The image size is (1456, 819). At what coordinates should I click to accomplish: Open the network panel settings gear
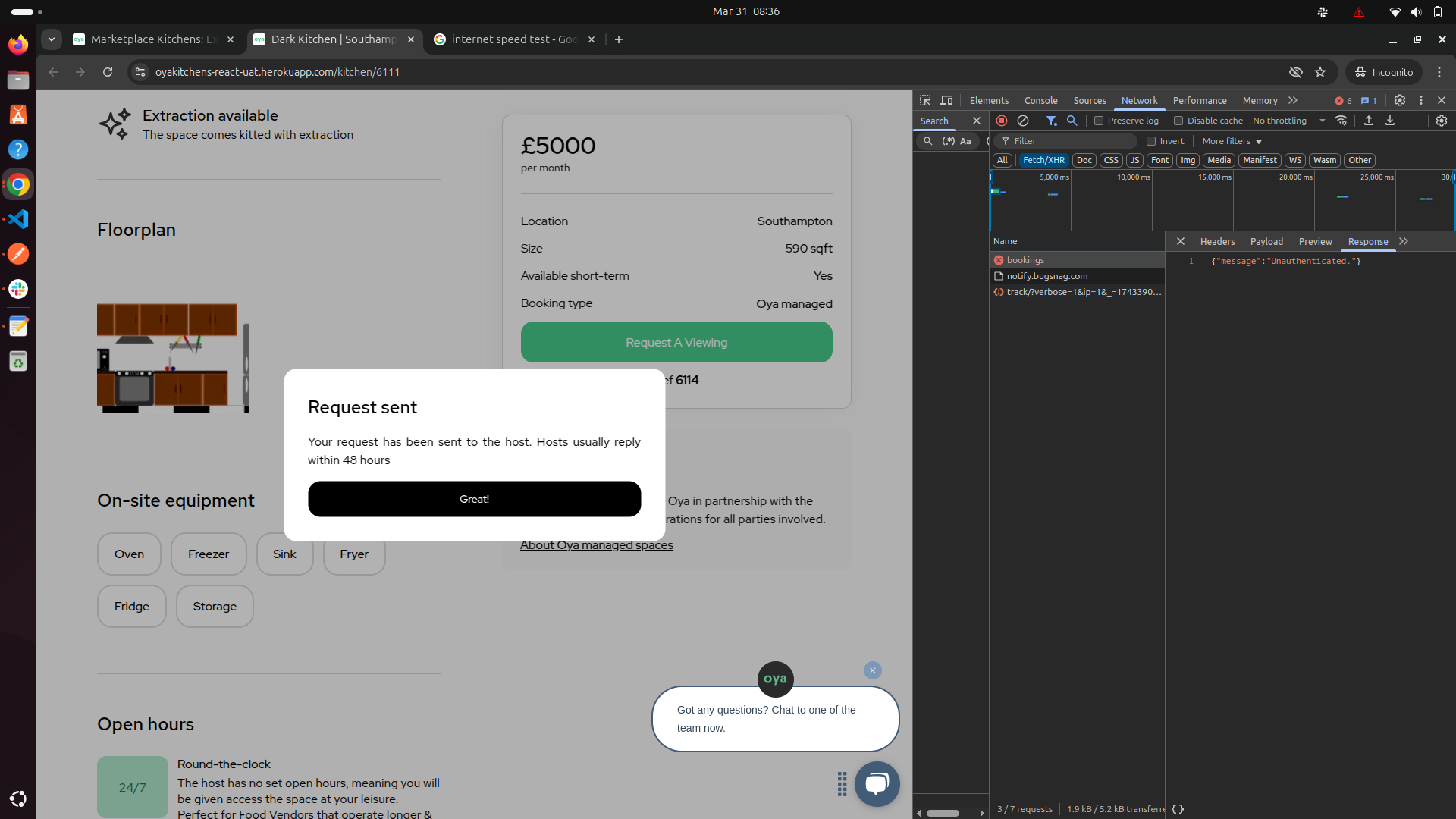click(x=1442, y=121)
